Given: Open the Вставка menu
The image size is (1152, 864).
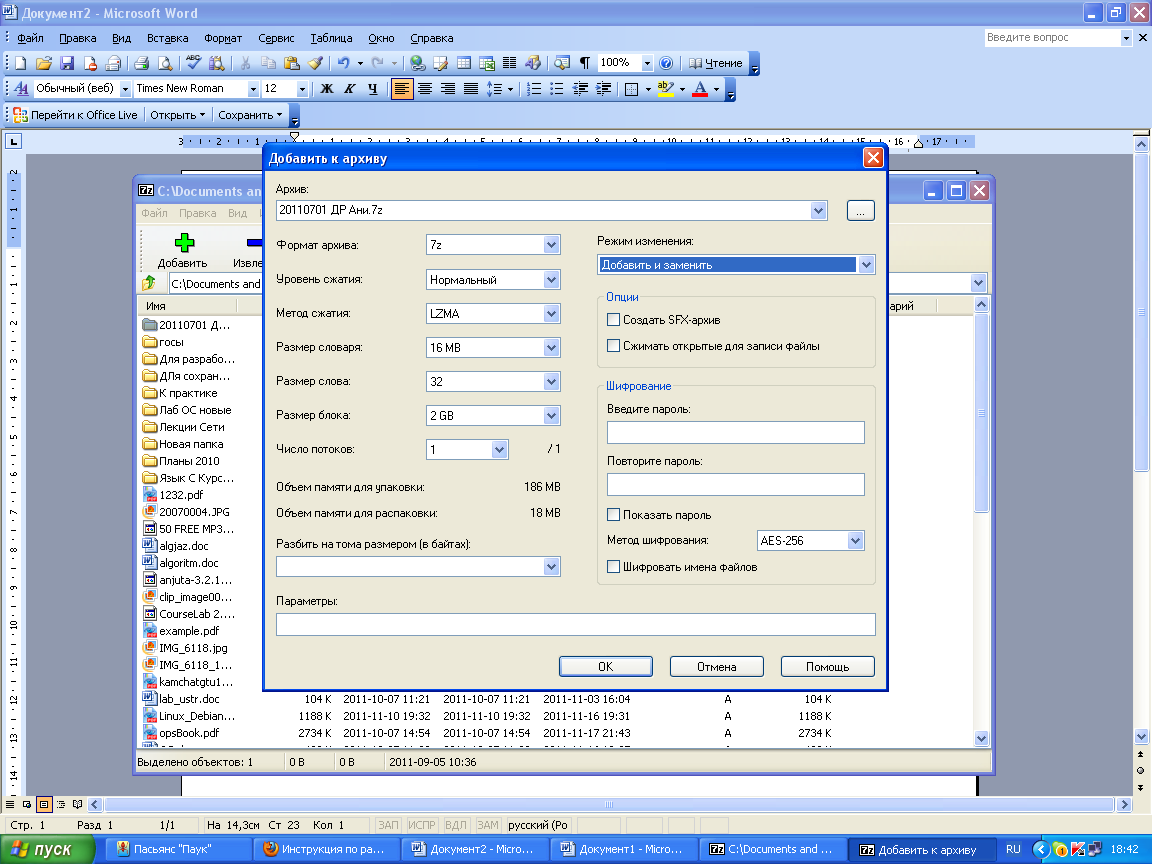Looking at the screenshot, I should 168,38.
